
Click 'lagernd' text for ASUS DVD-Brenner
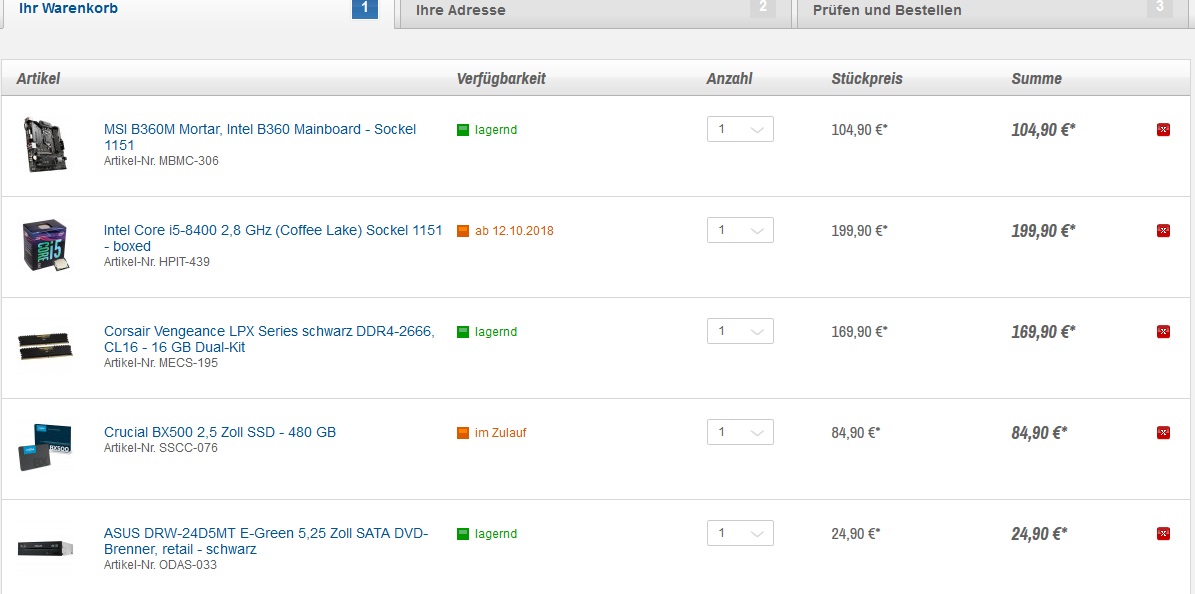(x=496, y=534)
